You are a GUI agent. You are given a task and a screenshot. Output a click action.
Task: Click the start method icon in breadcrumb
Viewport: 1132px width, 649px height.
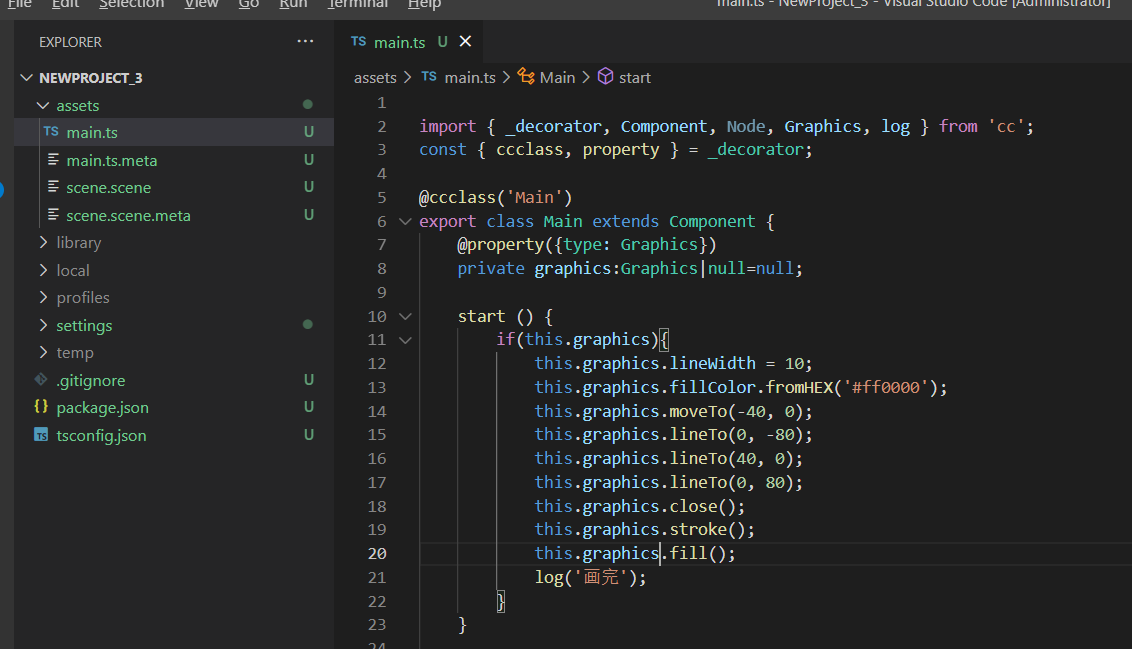[x=605, y=78]
